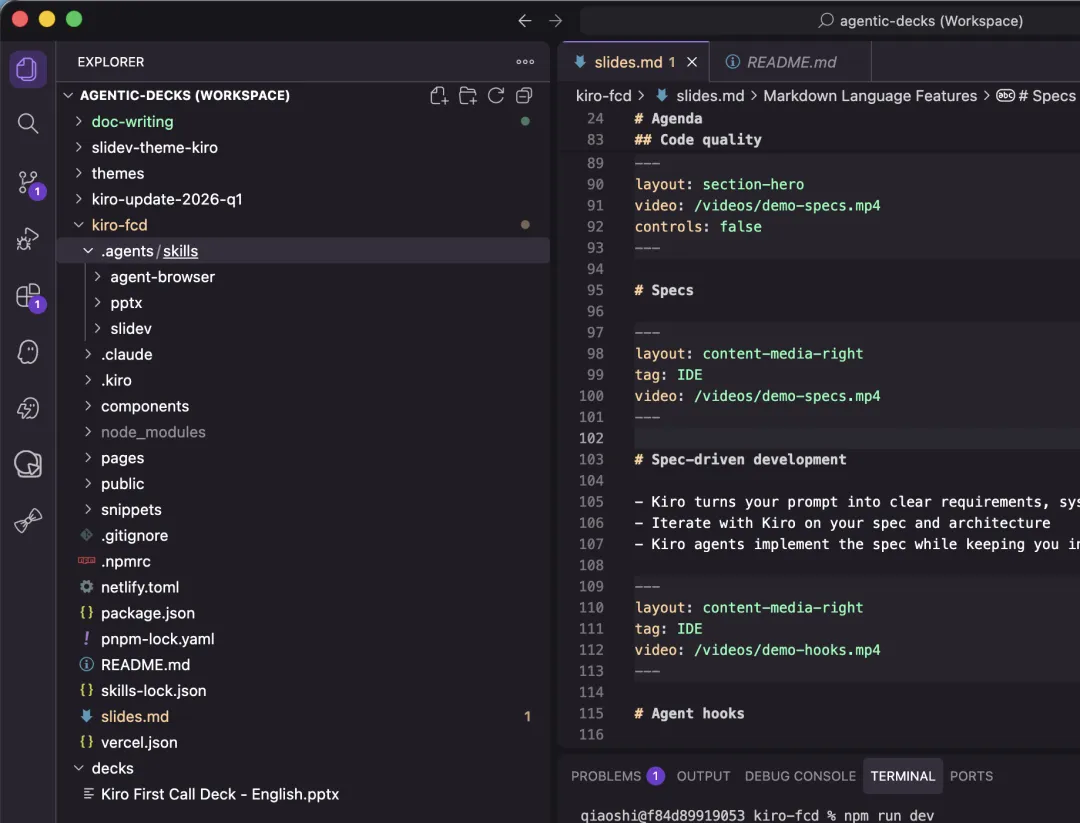Collapse the AGENTIC-DECKS workspace root
This screenshot has height=823, width=1080.
tap(68, 95)
